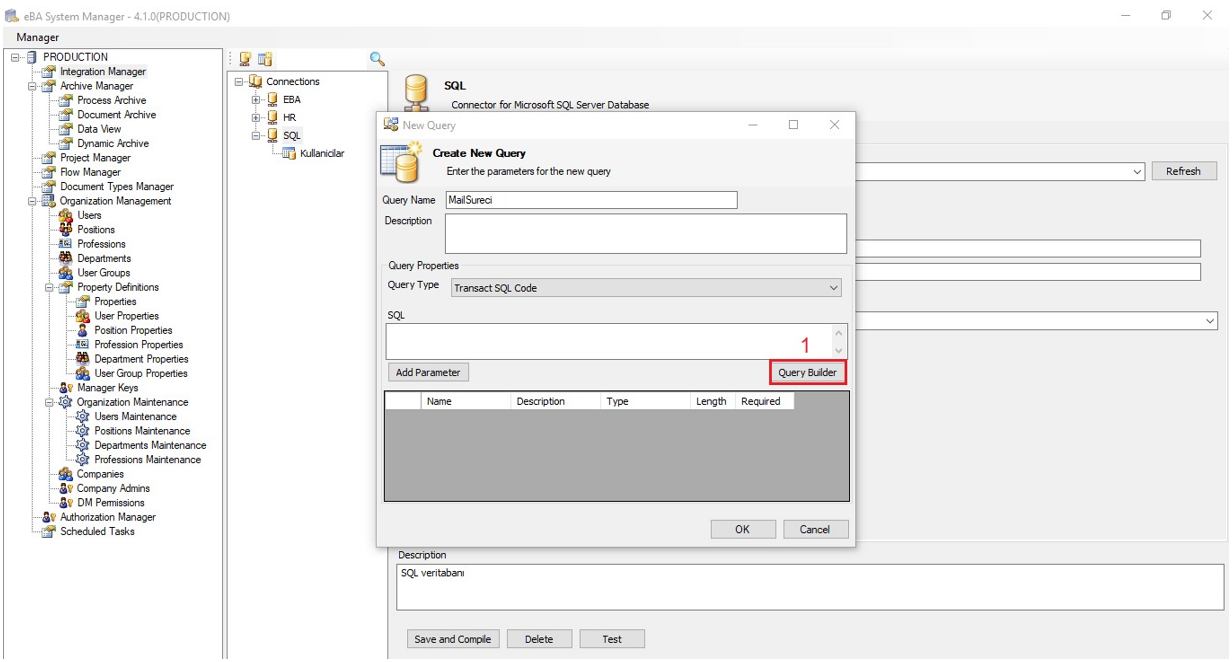This screenshot has width=1232, height=662.
Task: Collapse the Property Definitions node
Action: tap(50, 287)
